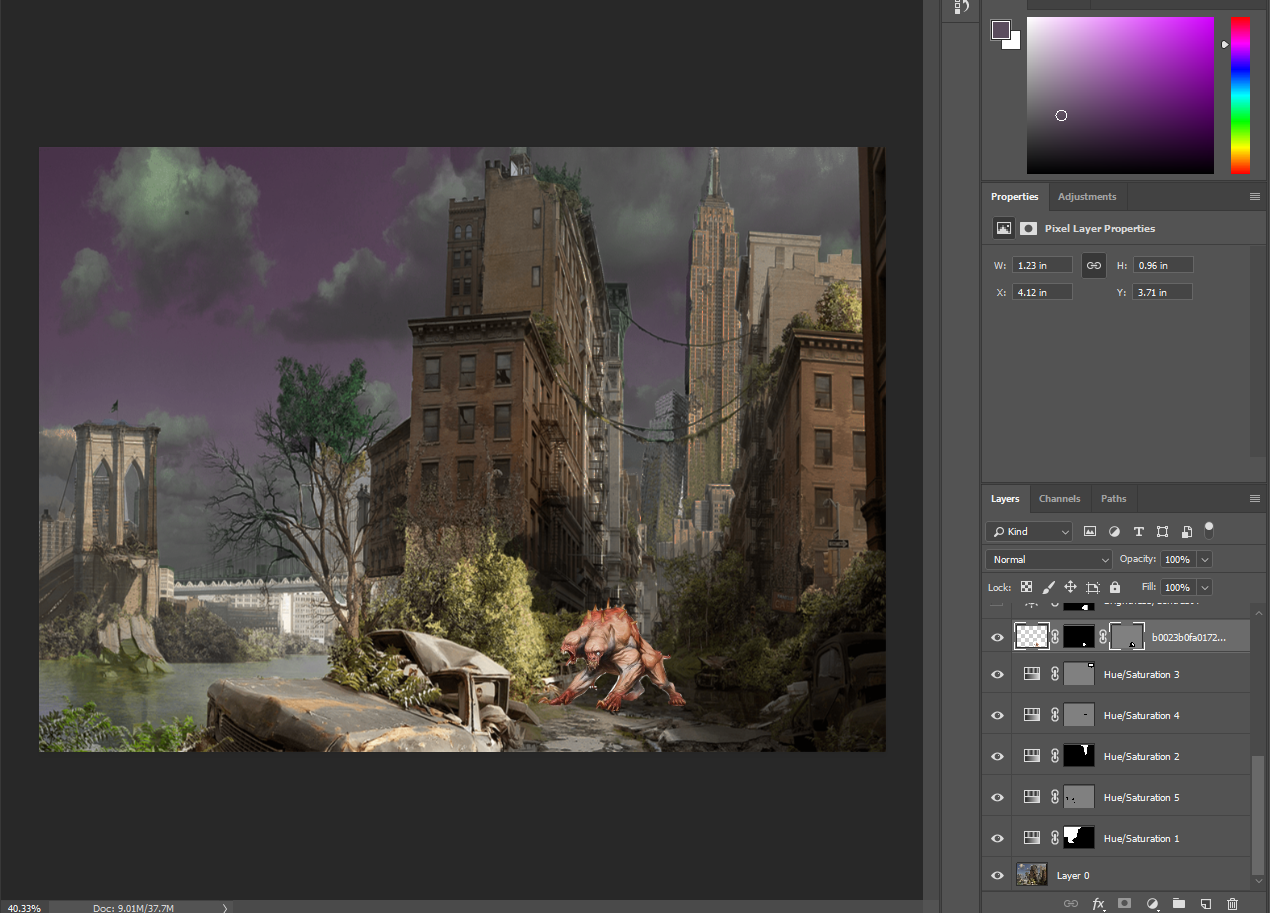This screenshot has width=1270, height=913.
Task: Click the b0023b0fa0172 layer pixel thumbnail
Action: pos(1031,636)
